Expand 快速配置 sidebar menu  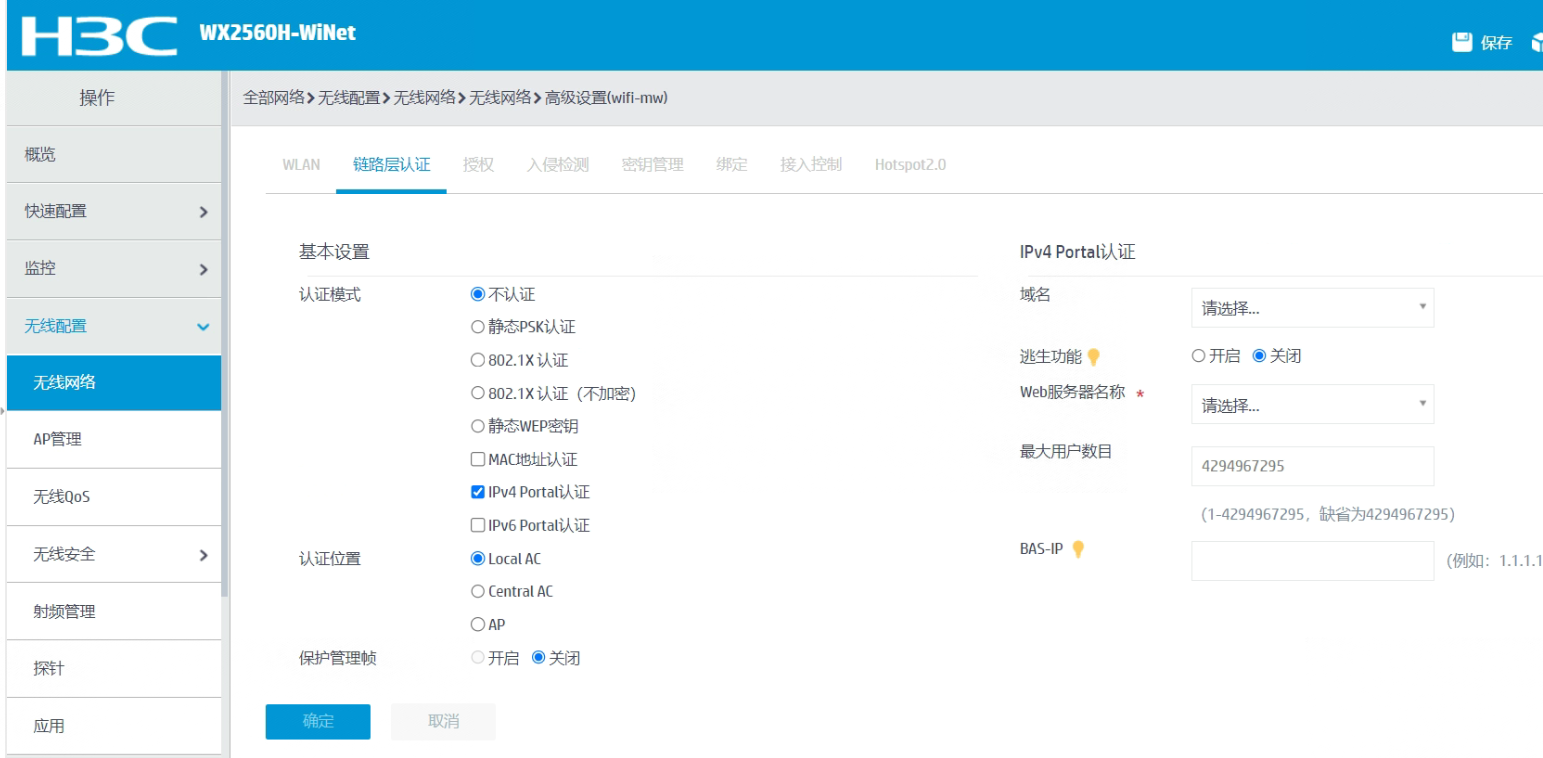pyautogui.click(x=113, y=211)
